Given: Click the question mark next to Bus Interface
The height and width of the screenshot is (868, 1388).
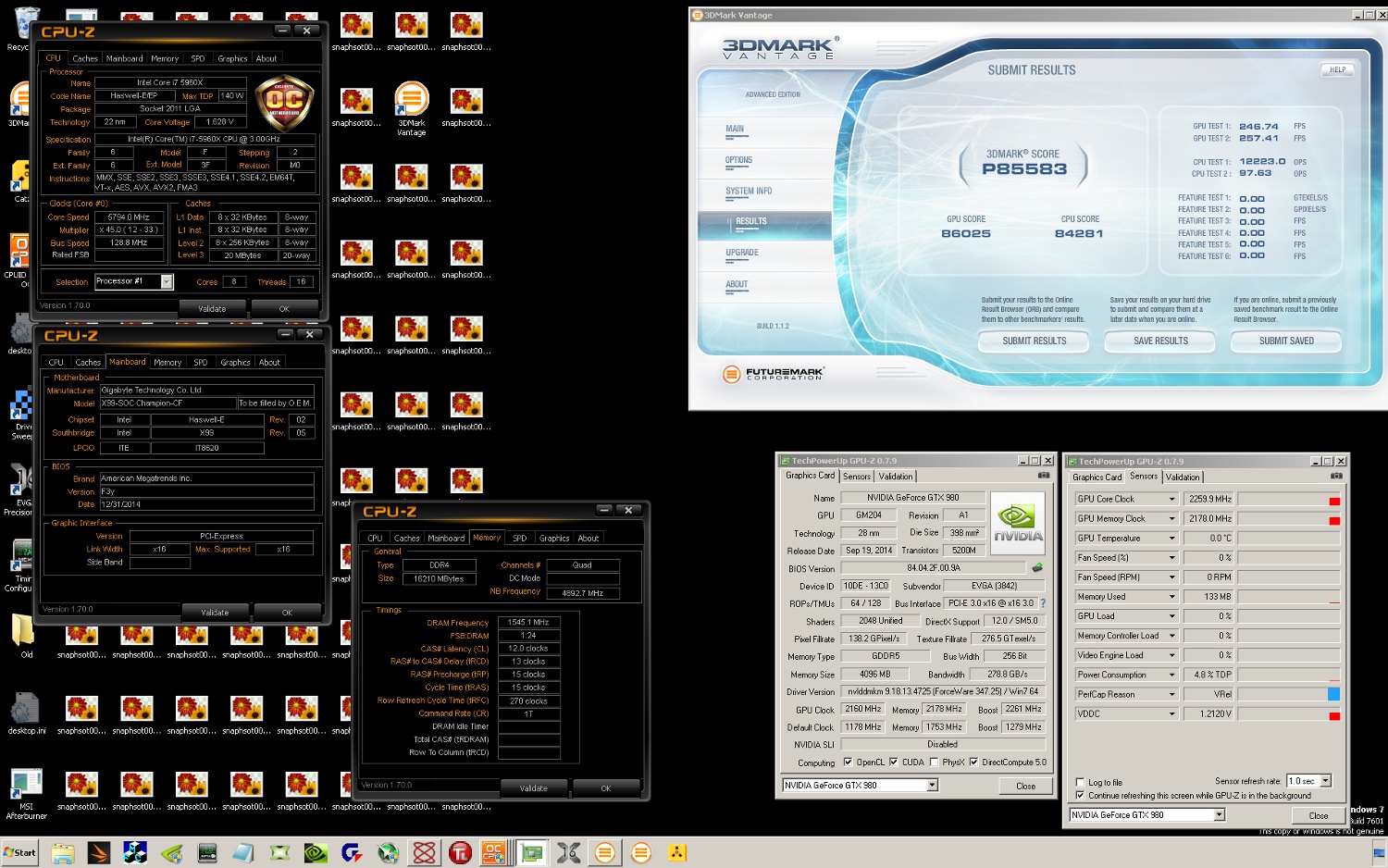Looking at the screenshot, I should (x=1043, y=603).
